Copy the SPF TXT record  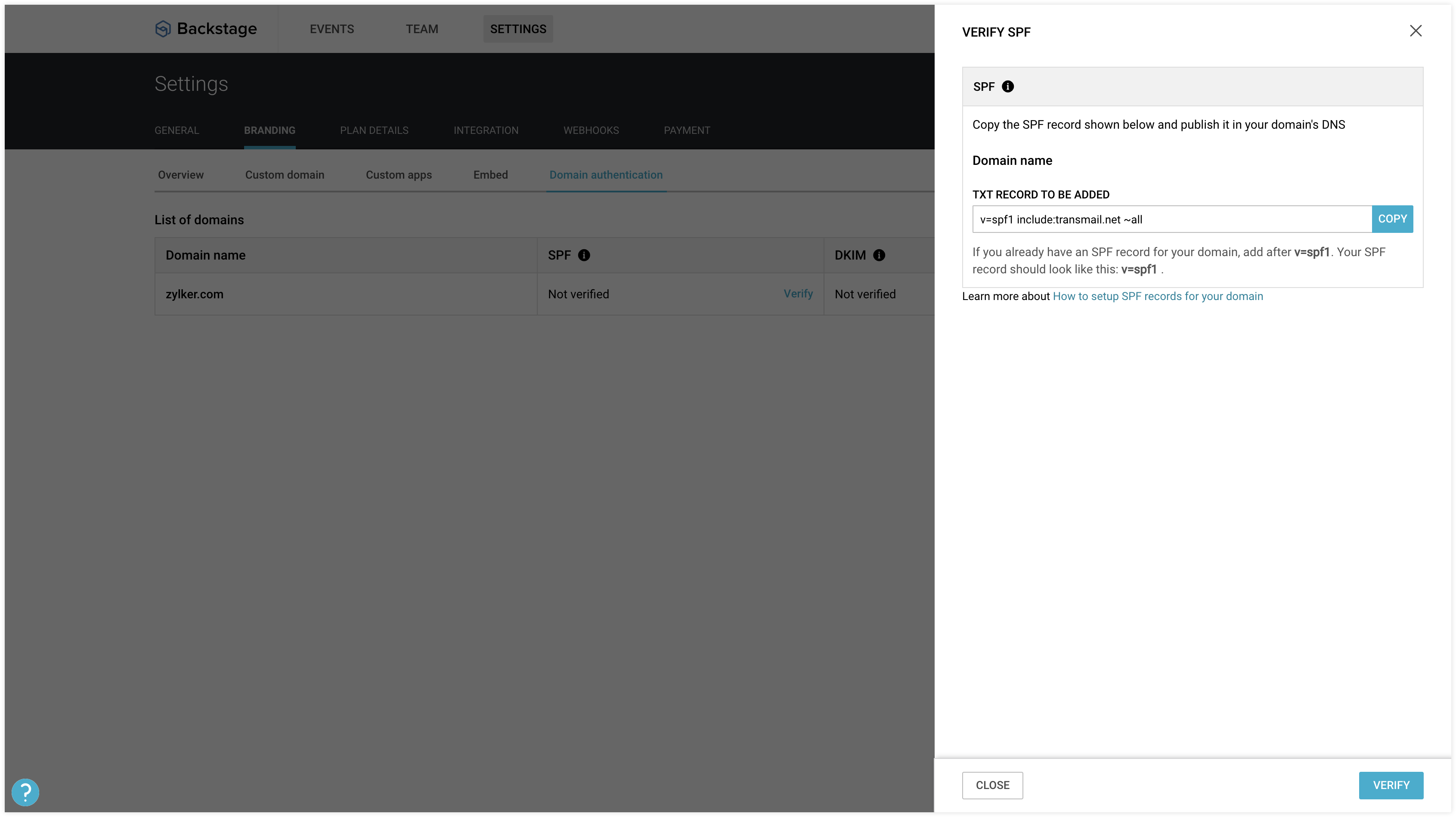[x=1392, y=219]
